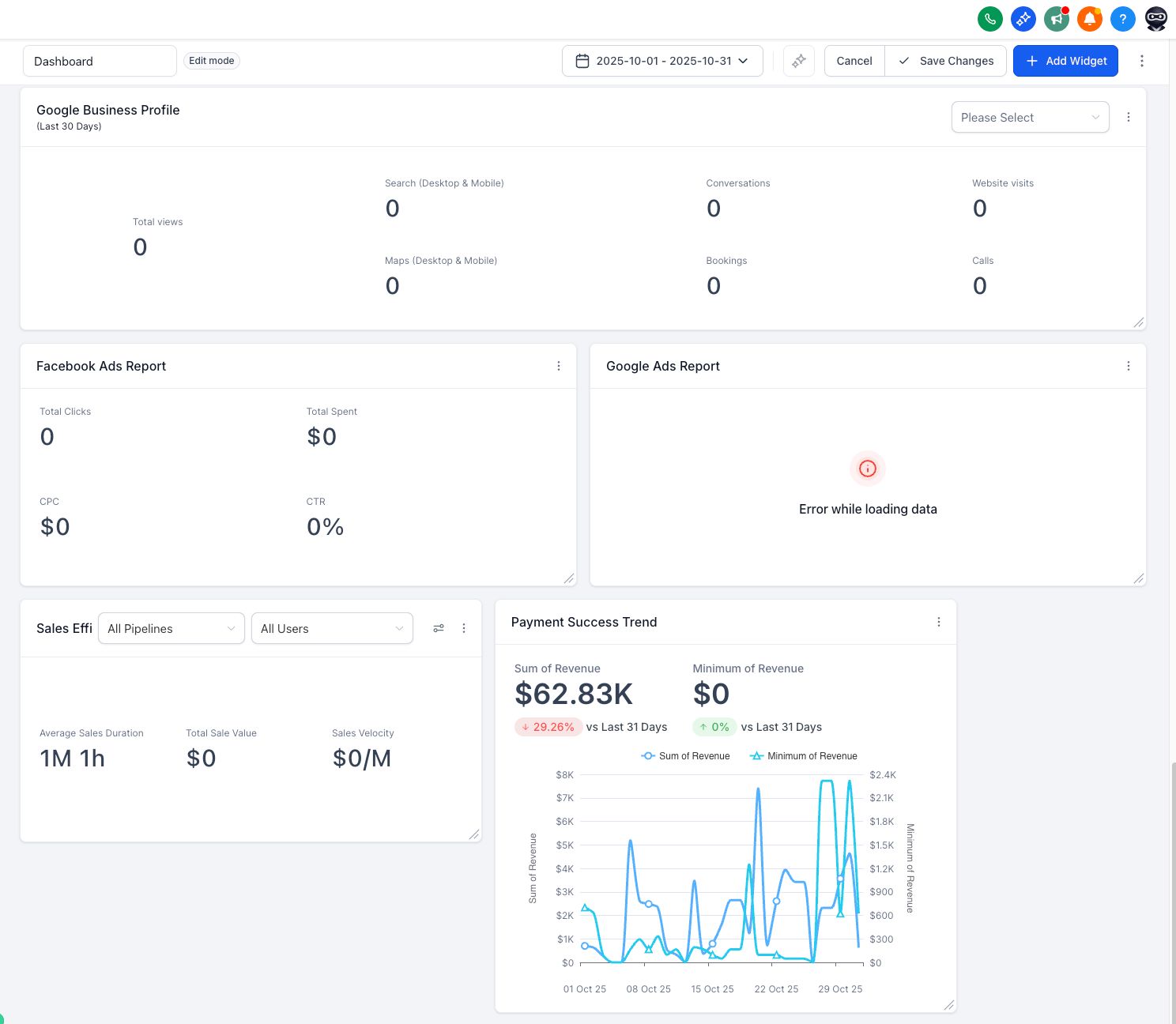Image resolution: width=1176 pixels, height=1024 pixels.
Task: Open the All Users dropdown
Action: tap(332, 628)
